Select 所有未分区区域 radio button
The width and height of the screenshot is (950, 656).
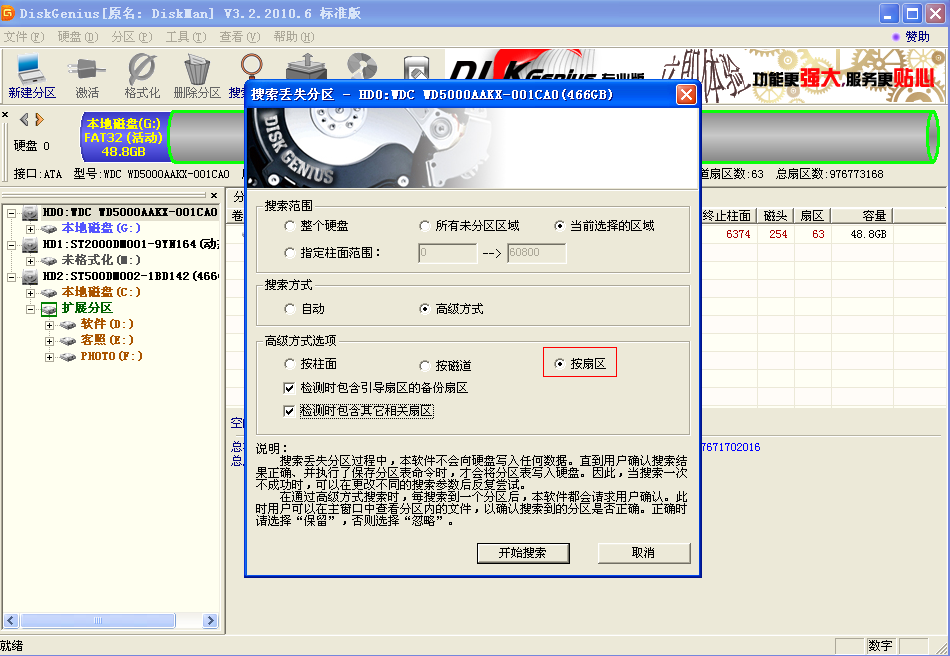point(425,226)
